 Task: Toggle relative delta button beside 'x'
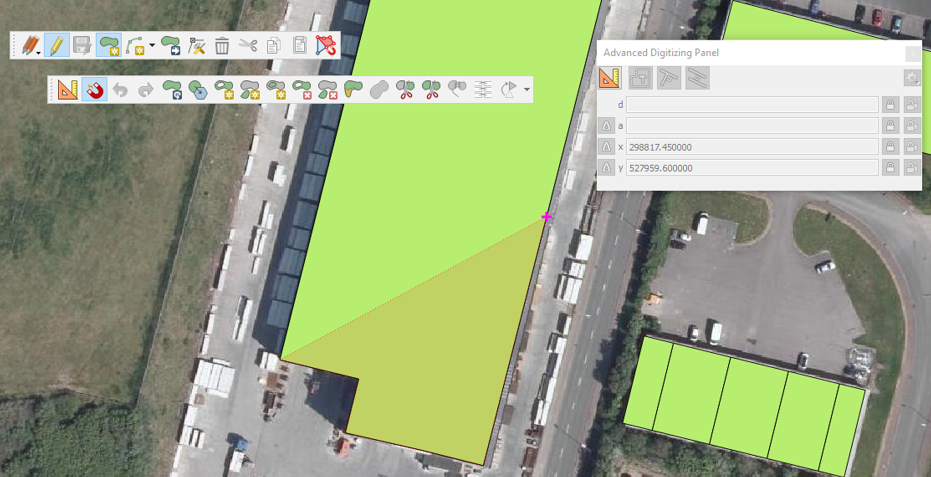coord(606,147)
